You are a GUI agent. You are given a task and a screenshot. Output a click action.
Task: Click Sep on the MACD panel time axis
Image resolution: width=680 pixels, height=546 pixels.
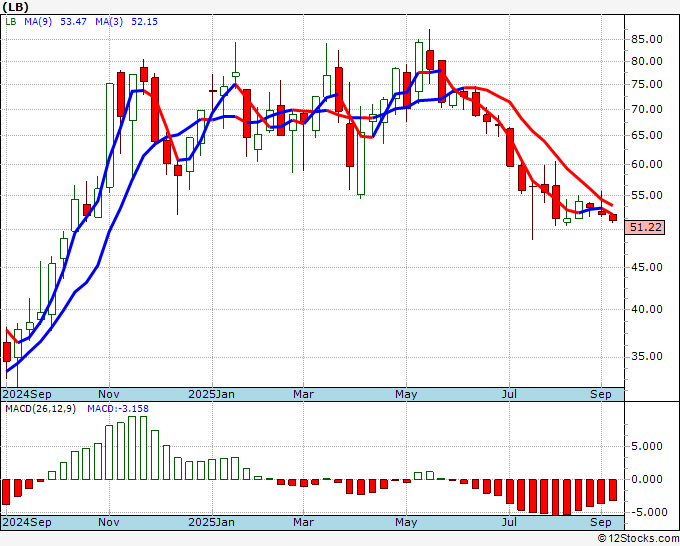601,522
